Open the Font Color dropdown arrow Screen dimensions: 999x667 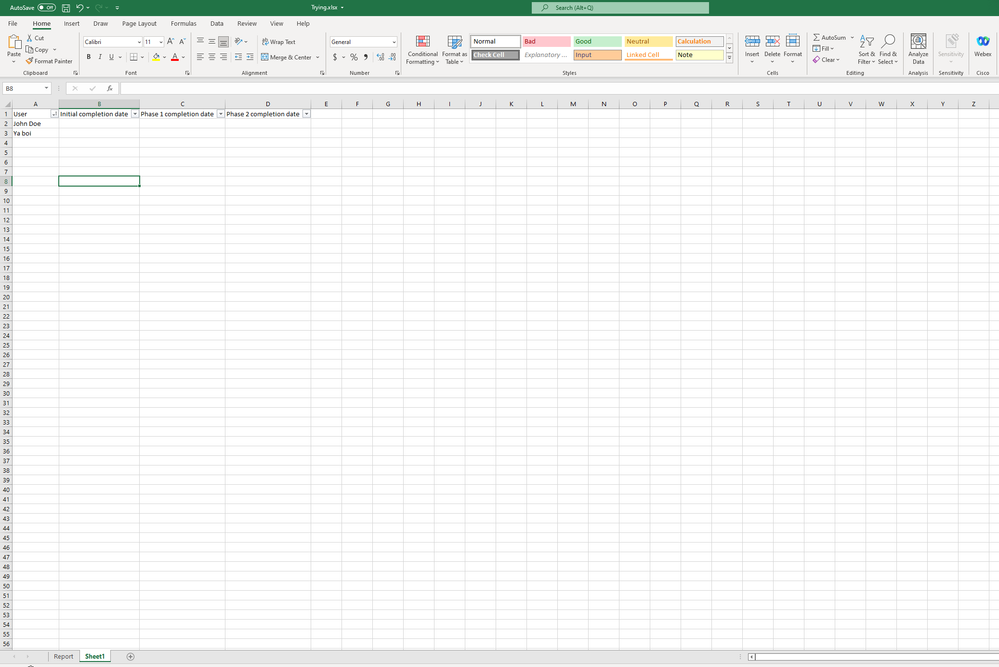(183, 57)
